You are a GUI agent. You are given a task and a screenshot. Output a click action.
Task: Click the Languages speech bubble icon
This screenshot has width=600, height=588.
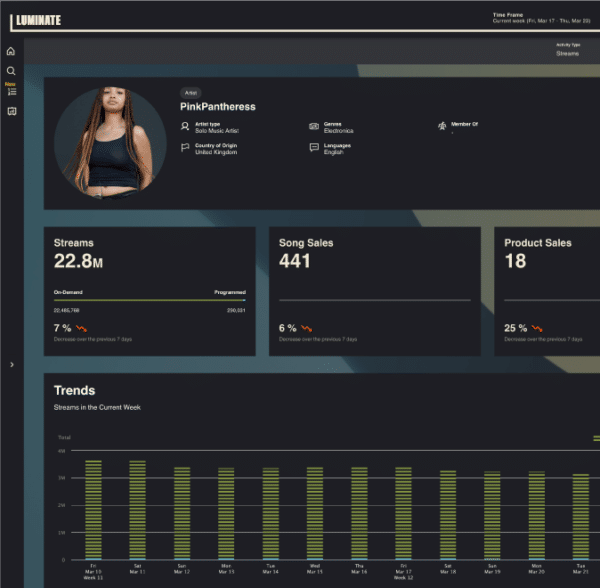(314, 147)
